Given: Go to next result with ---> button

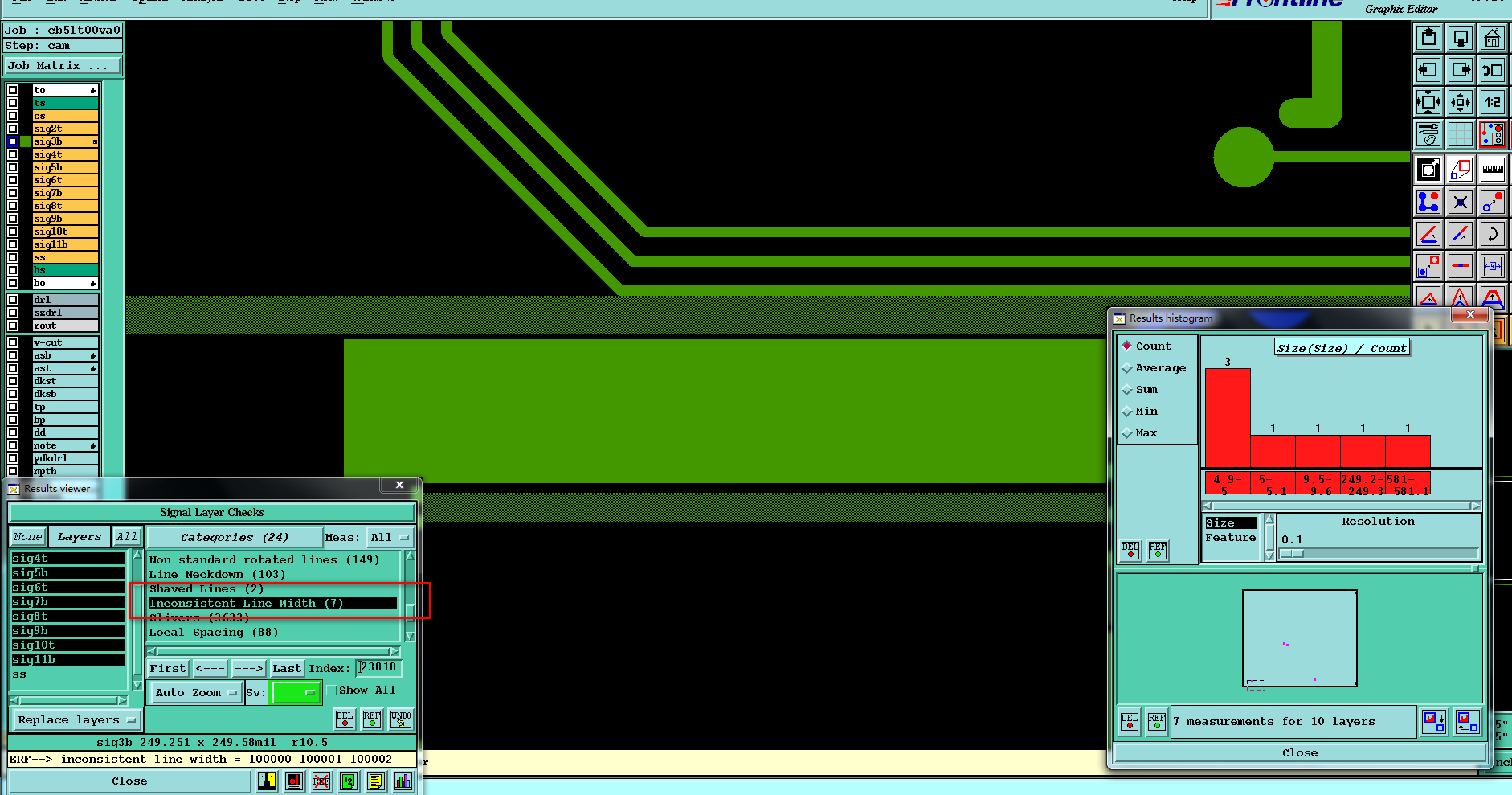Looking at the screenshot, I should (248, 668).
